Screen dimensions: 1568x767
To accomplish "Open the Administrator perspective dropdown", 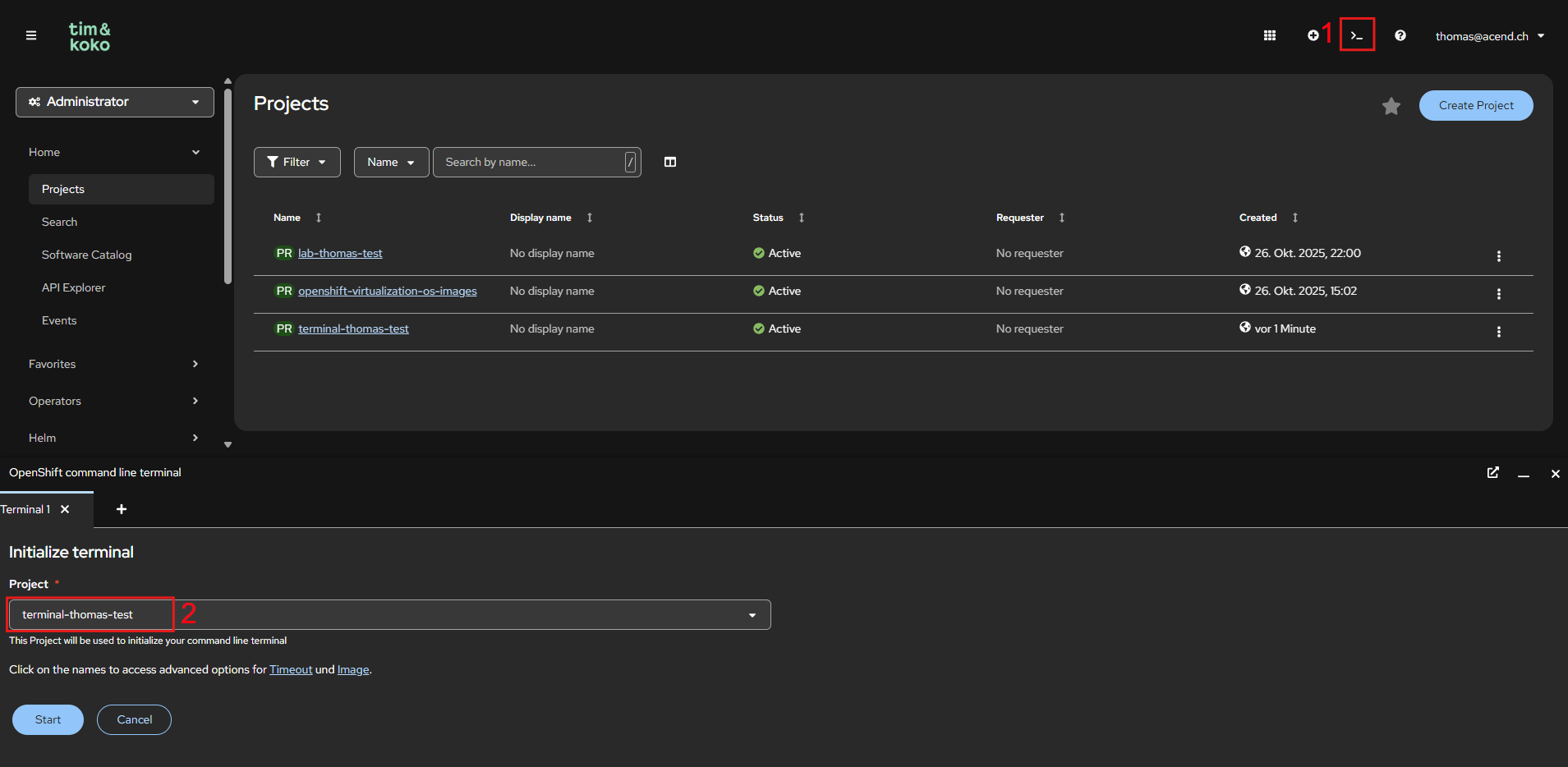I will [114, 102].
